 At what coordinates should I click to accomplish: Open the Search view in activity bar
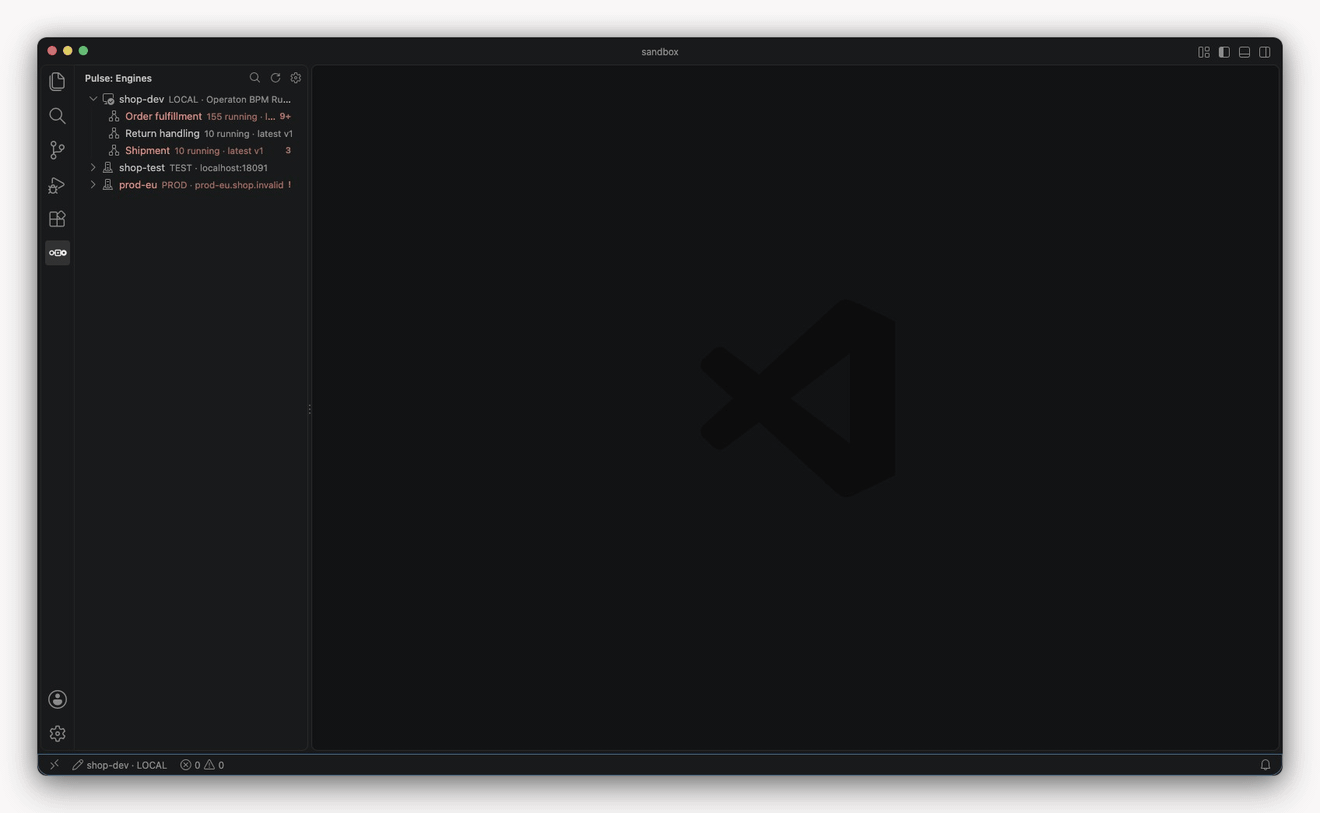(57, 116)
